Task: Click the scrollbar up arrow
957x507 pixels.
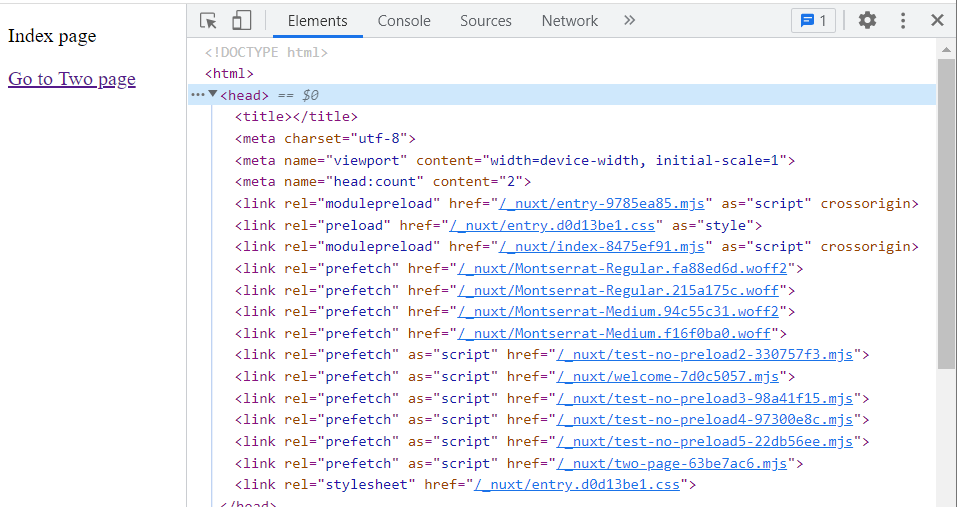Action: [x=946, y=50]
